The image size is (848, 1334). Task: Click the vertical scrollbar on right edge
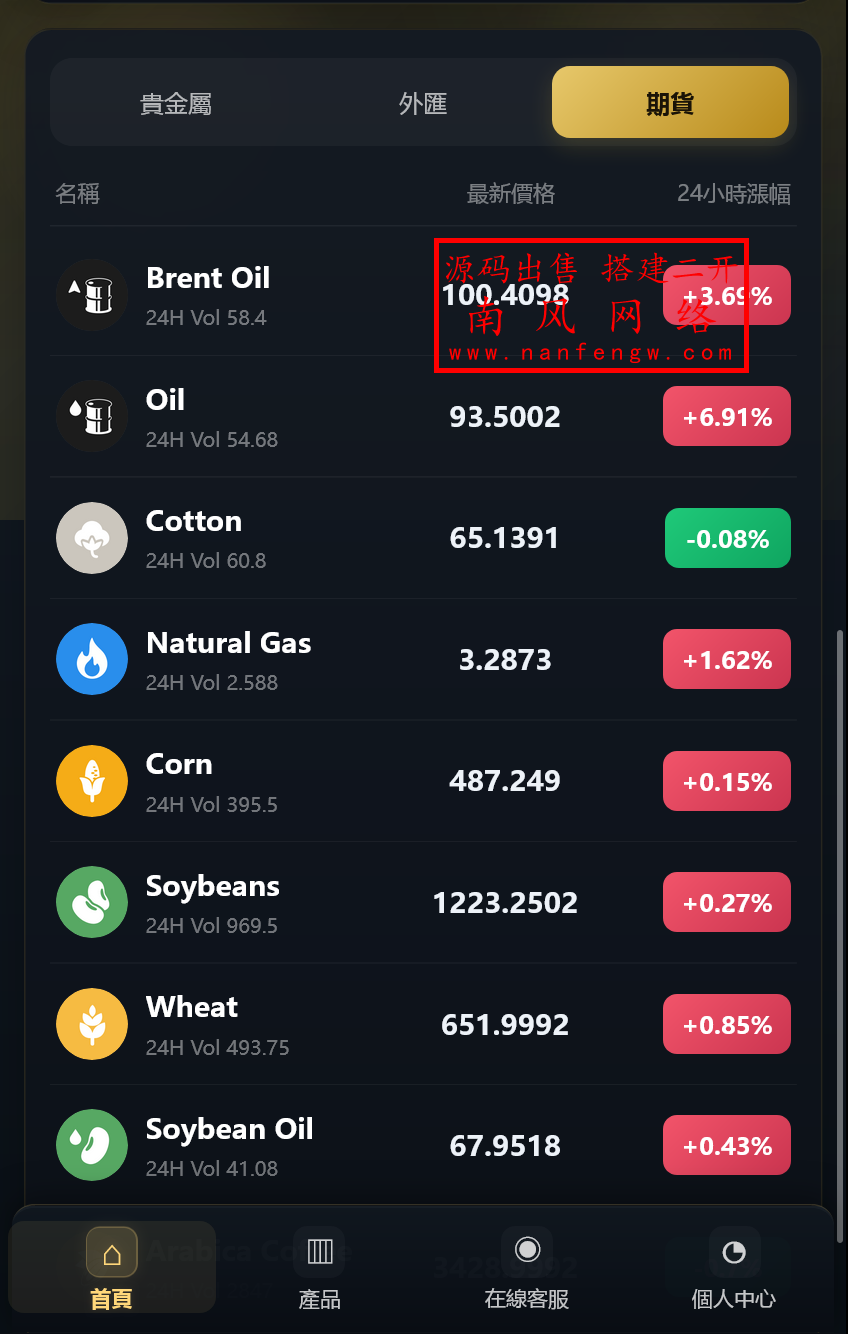[840, 900]
